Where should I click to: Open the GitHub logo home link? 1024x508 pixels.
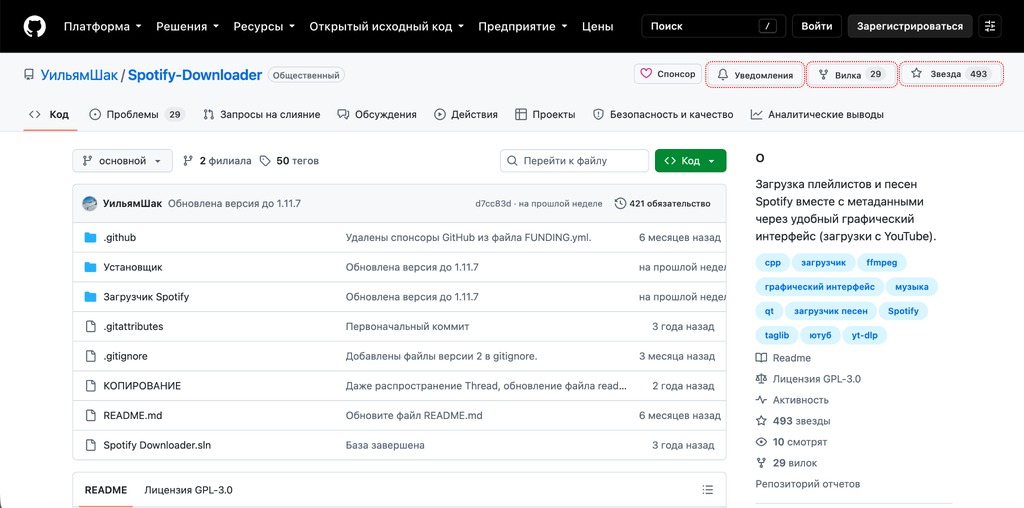point(35,26)
